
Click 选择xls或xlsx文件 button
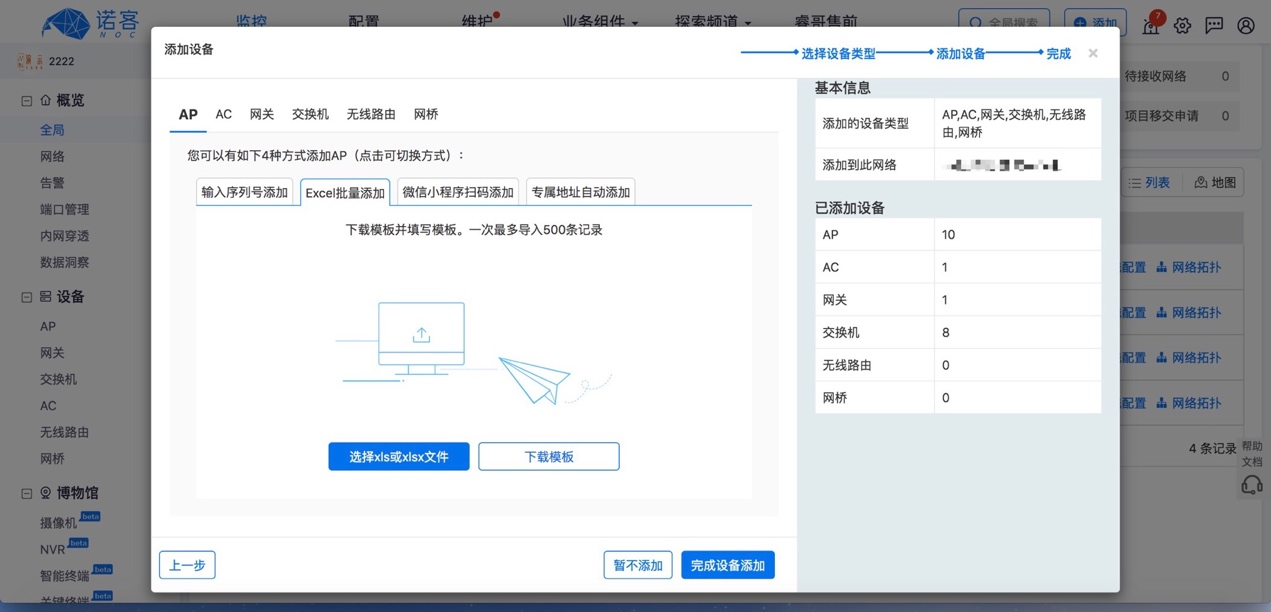click(x=398, y=457)
